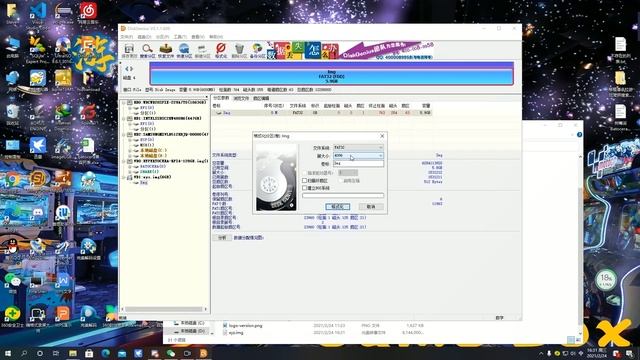Viewport: 640px width, 360px height.
Task: Open the Recycle Bin desktop icon
Action: click(13, 113)
